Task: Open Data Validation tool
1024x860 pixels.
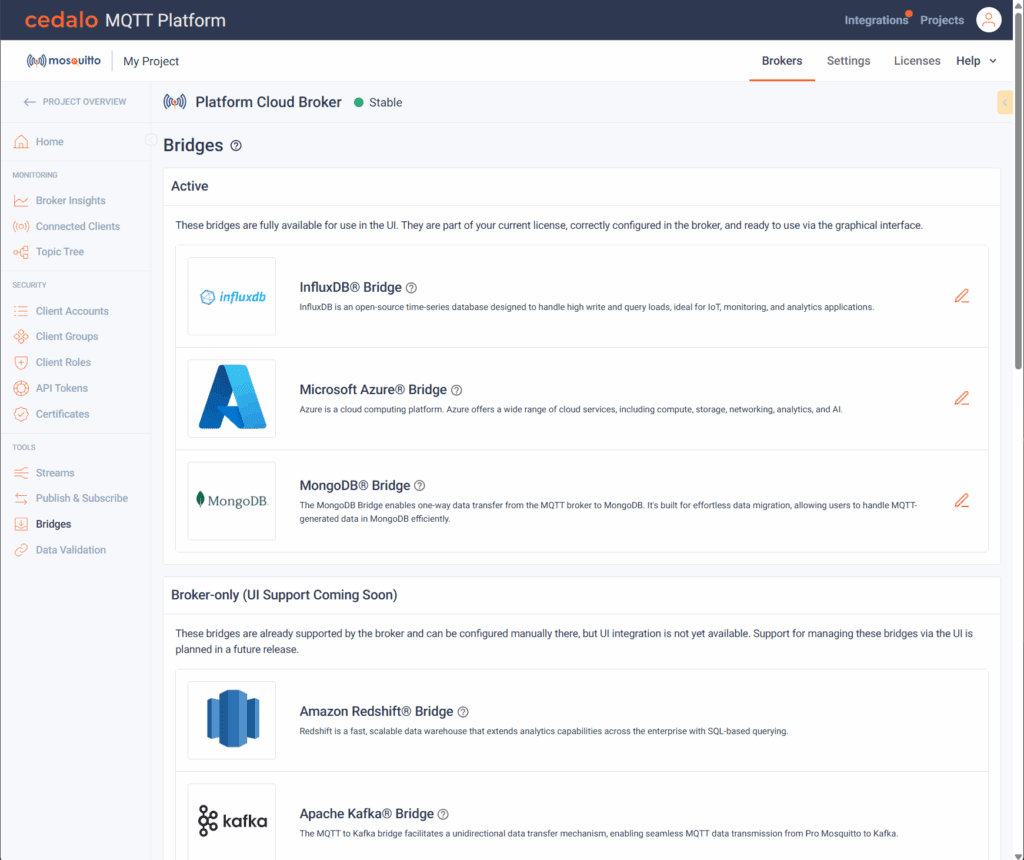Action: tap(70, 550)
